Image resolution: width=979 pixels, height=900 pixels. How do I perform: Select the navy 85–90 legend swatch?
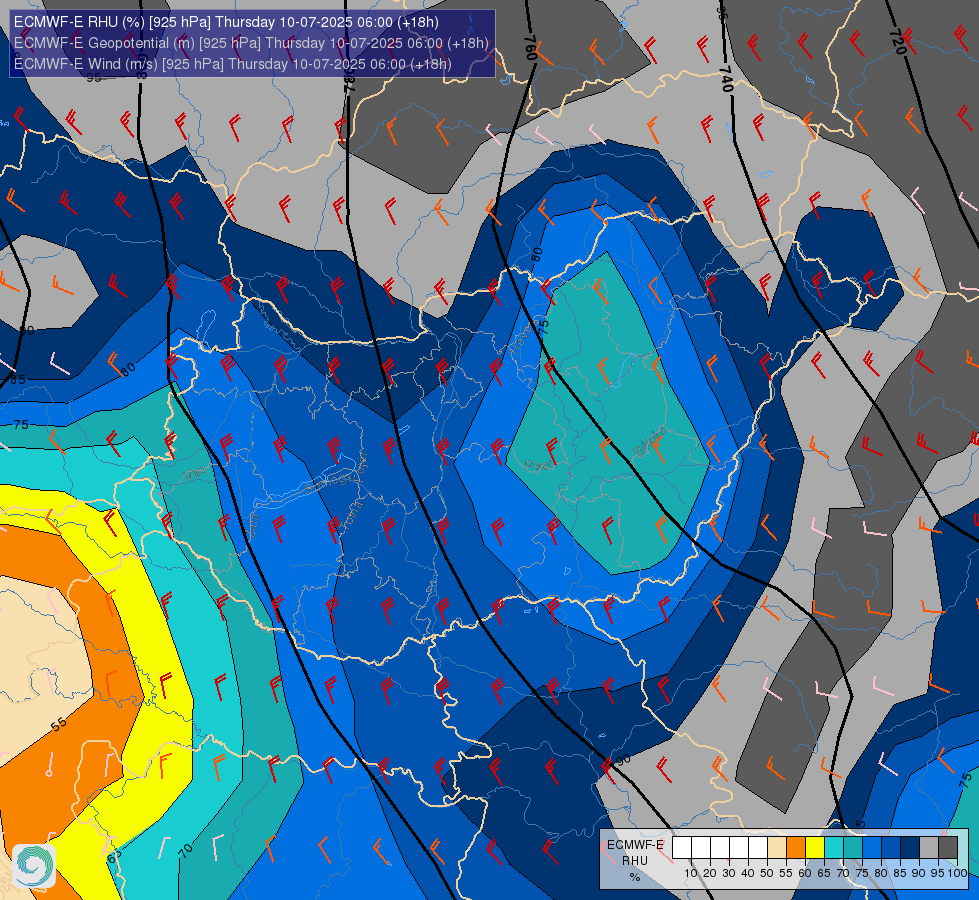(910, 848)
